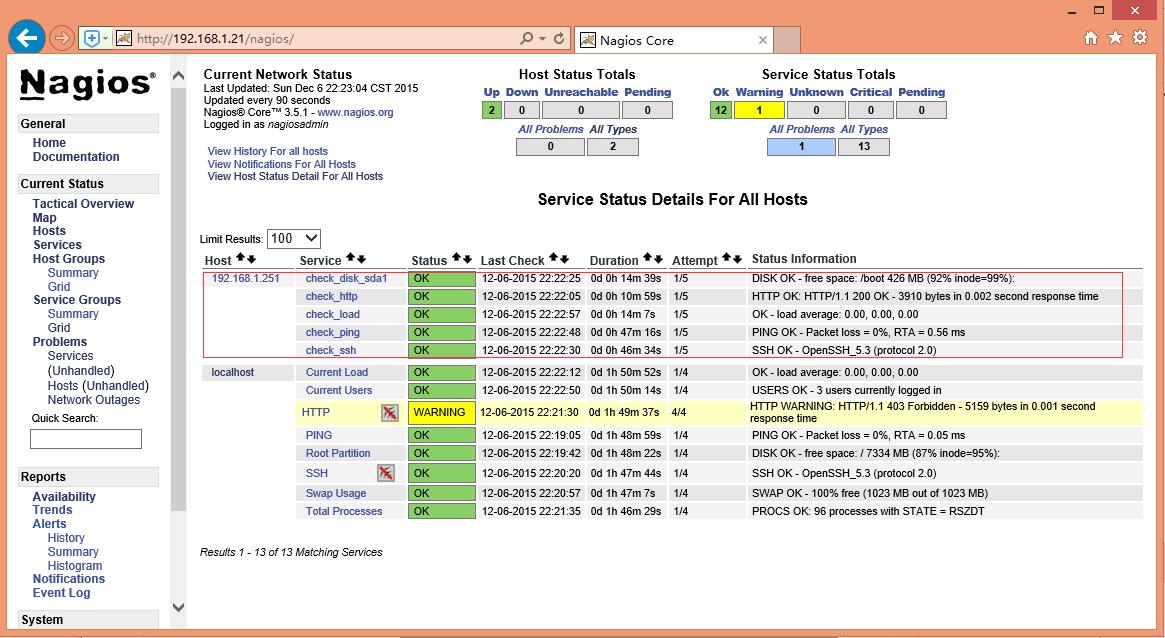Open Alerts Histogram sidebar link
1165x638 pixels.
click(x=75, y=566)
